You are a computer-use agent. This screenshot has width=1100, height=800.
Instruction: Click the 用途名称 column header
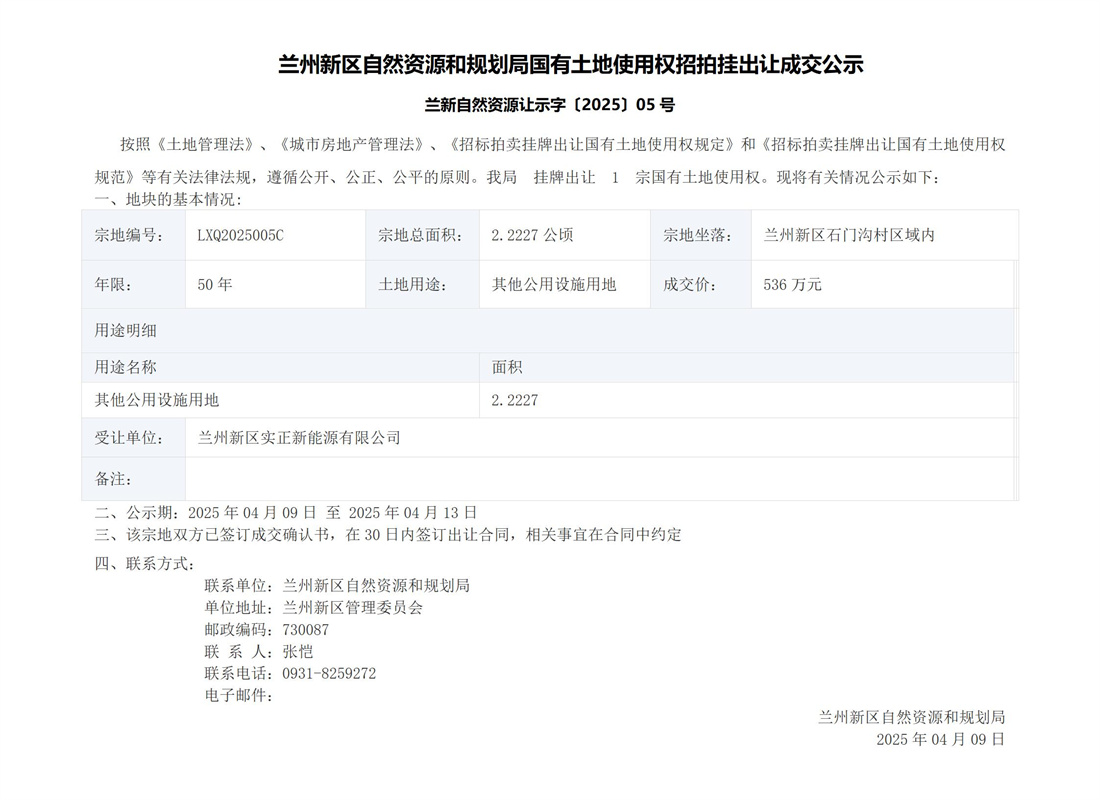pos(126,367)
